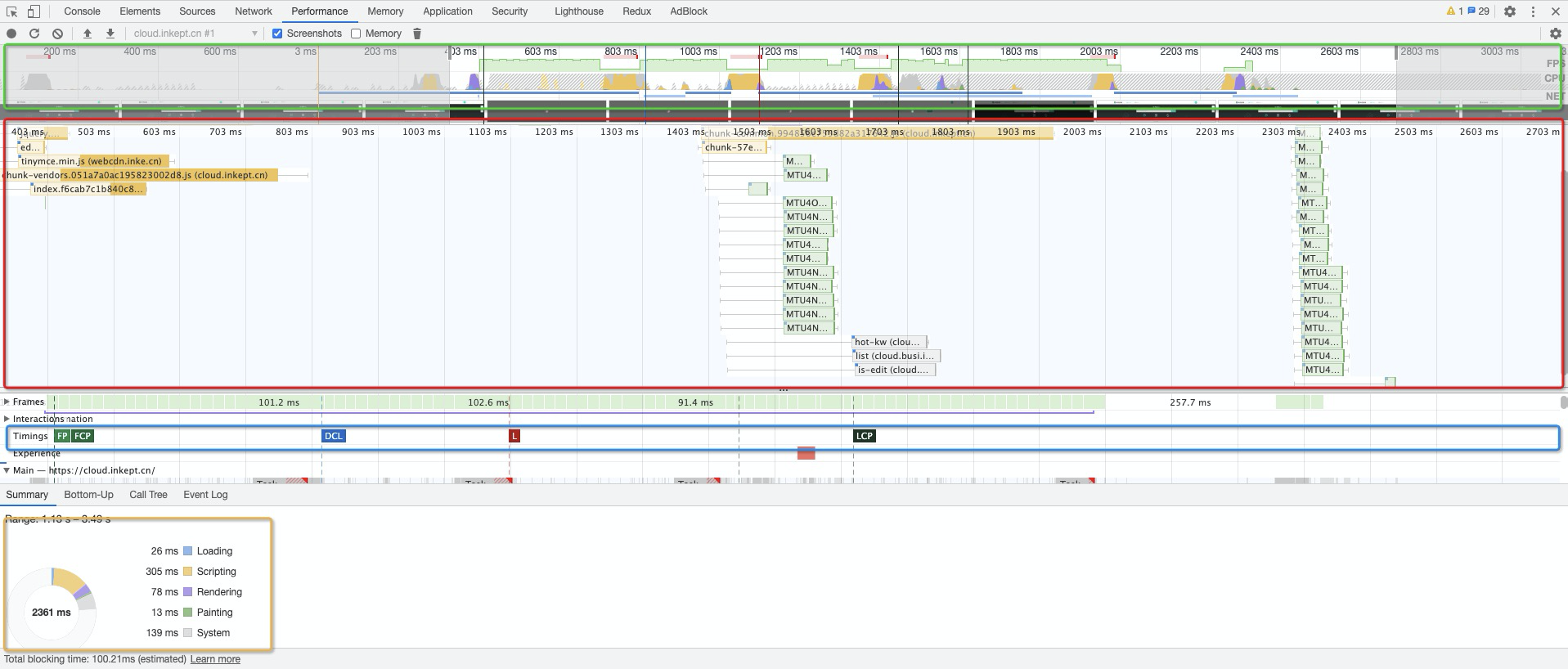Image resolution: width=1568 pixels, height=669 pixels.
Task: Follow the Learn more link
Action: 215,659
